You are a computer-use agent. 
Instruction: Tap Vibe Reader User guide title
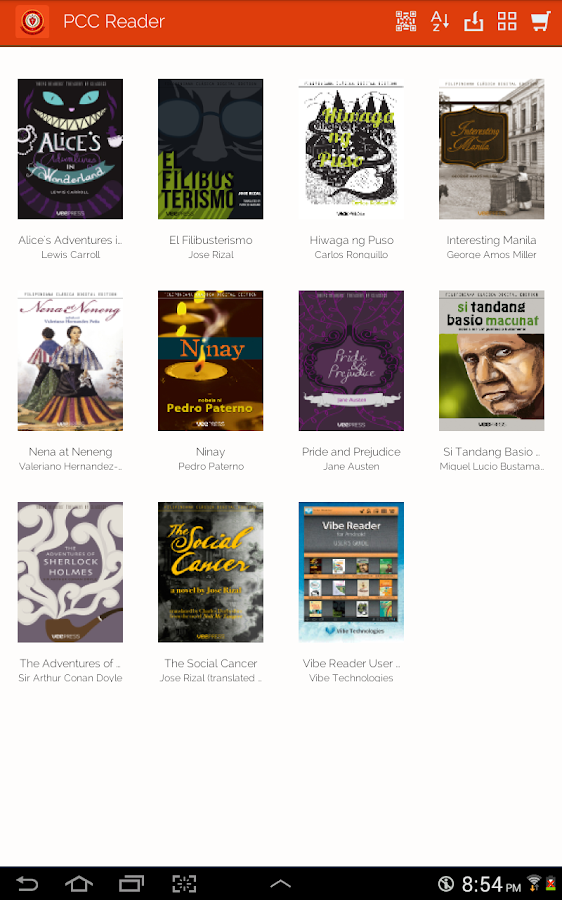pos(351,663)
